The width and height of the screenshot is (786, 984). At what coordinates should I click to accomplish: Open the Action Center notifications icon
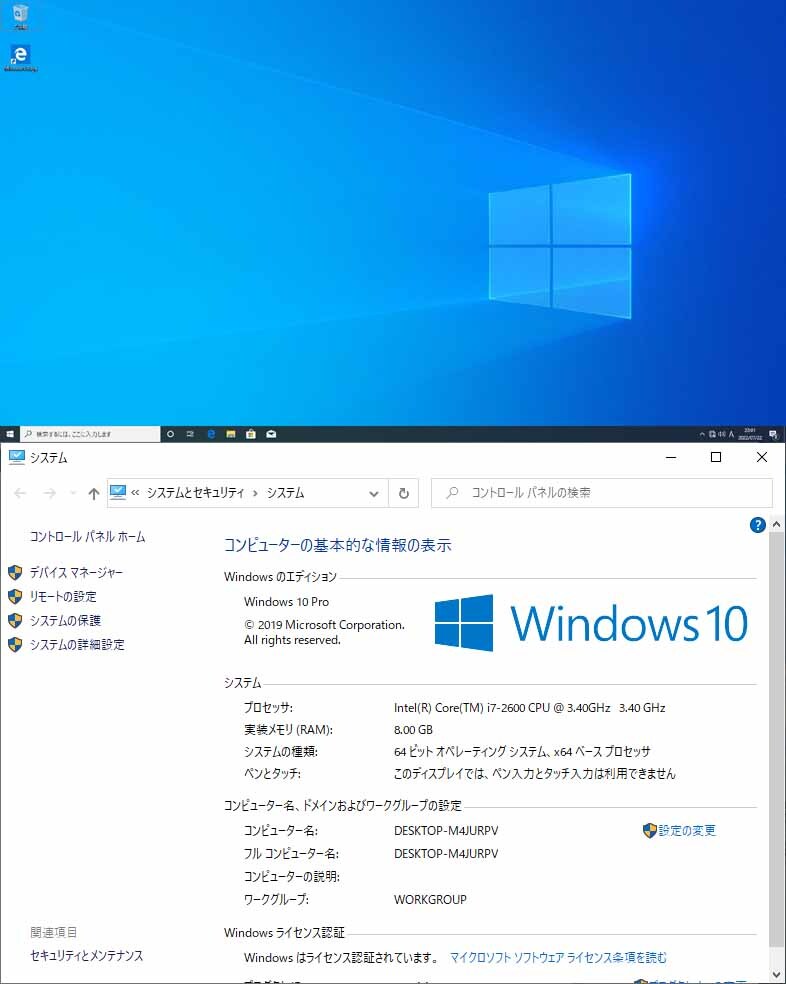pos(773,434)
